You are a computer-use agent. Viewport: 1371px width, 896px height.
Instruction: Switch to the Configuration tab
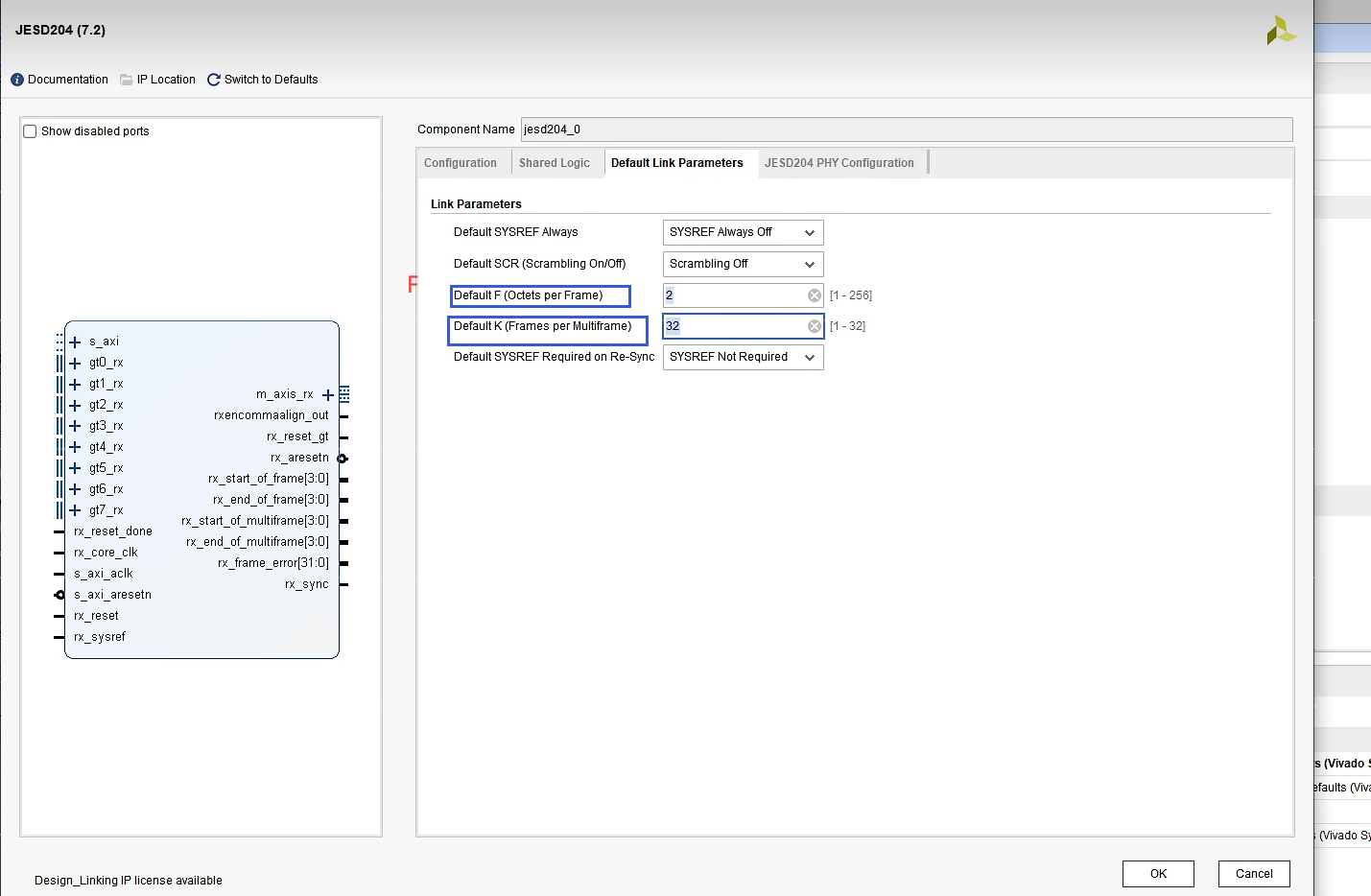coord(461,163)
